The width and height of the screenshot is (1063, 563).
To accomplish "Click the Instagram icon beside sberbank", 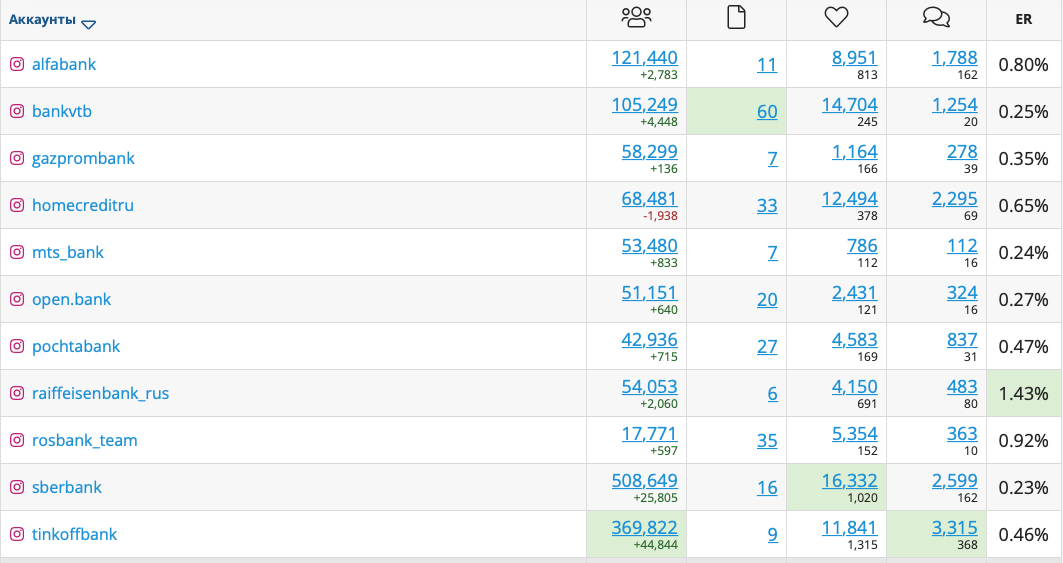I will pyautogui.click(x=17, y=487).
